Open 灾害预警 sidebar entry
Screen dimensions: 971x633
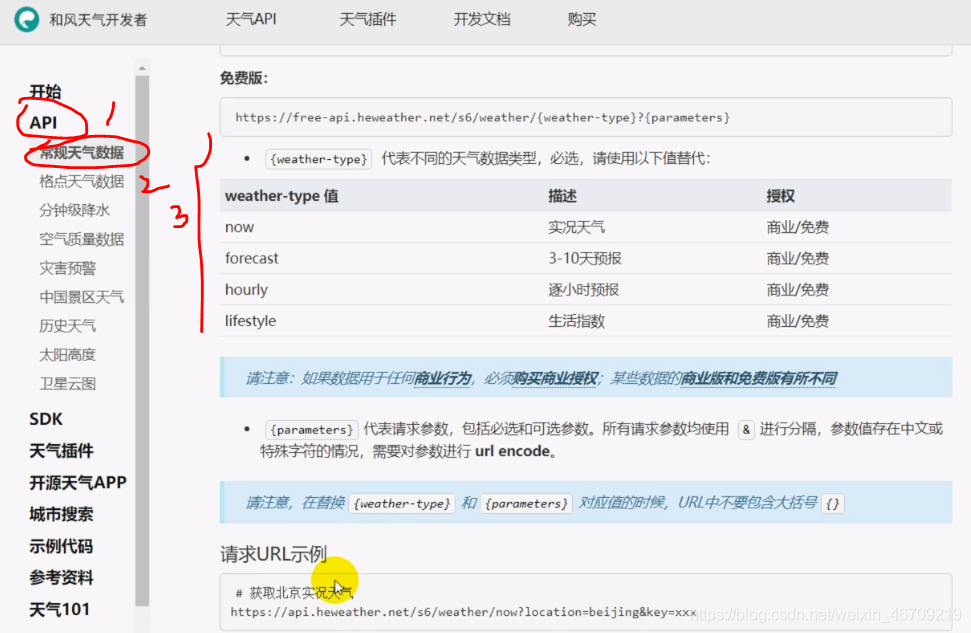67,268
